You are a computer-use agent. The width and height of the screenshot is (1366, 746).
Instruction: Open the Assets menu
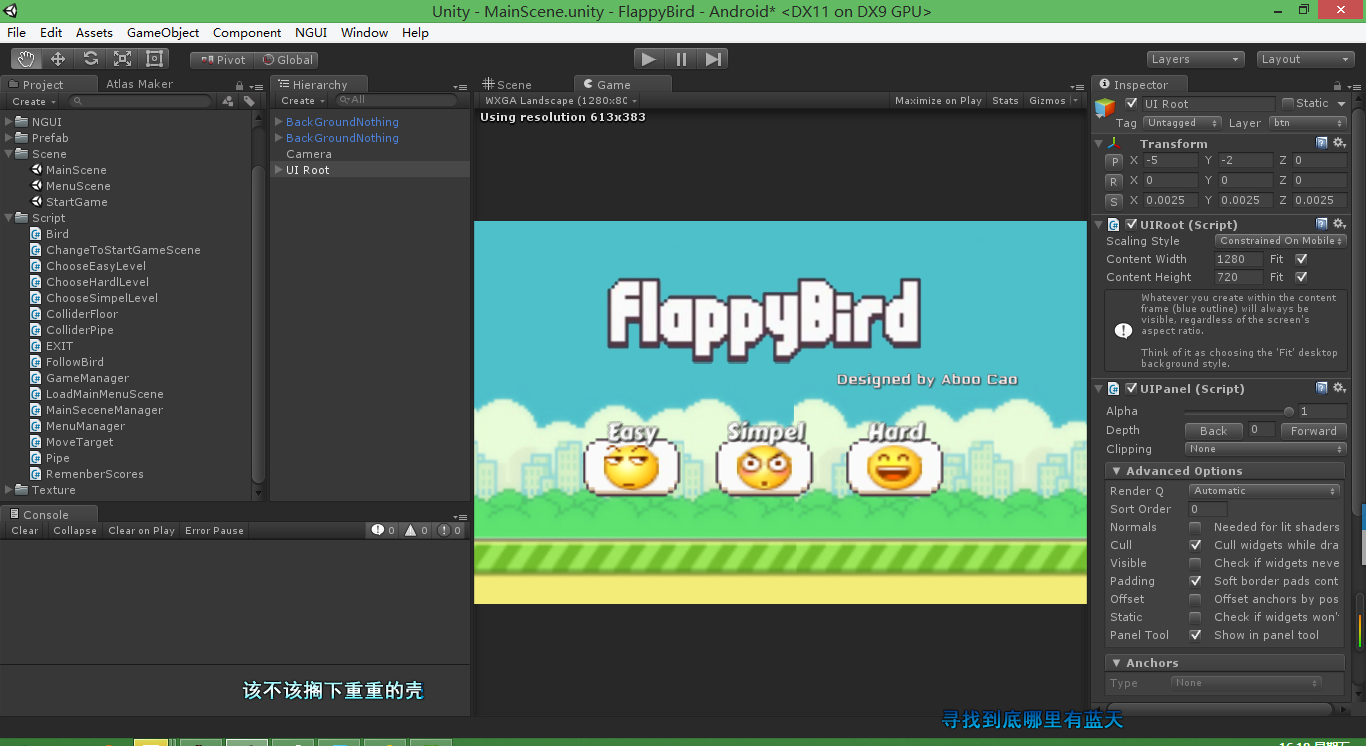pos(95,33)
